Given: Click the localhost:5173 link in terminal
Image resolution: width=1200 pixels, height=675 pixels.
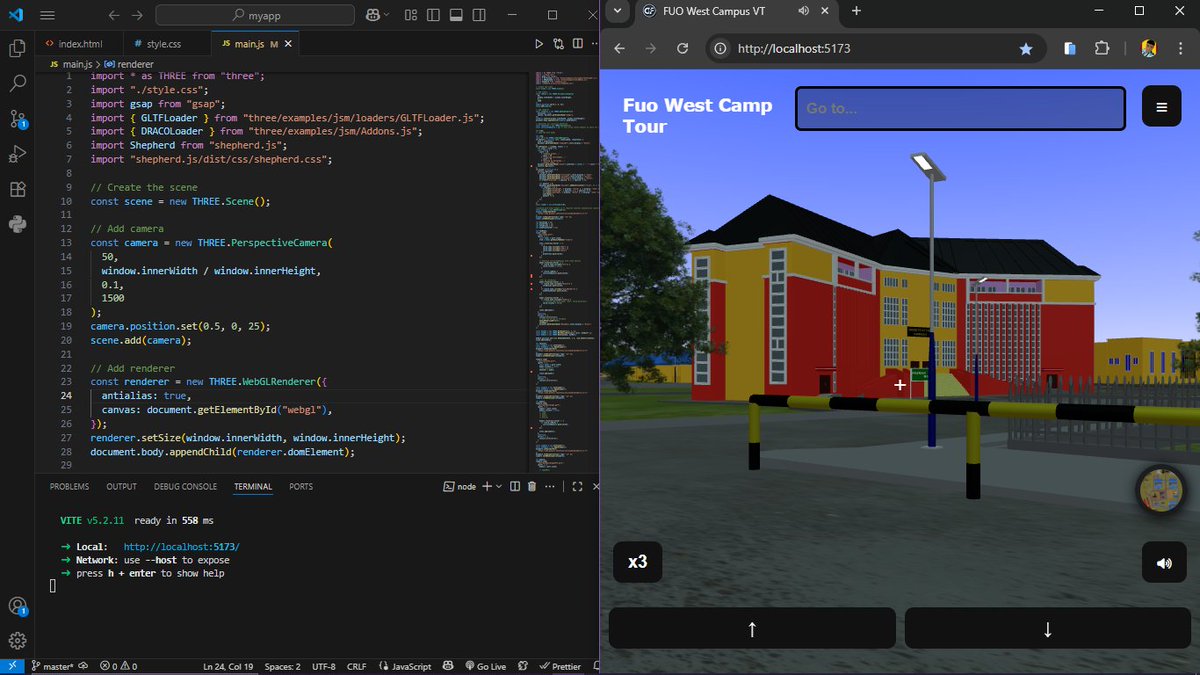Looking at the screenshot, I should (x=182, y=547).
